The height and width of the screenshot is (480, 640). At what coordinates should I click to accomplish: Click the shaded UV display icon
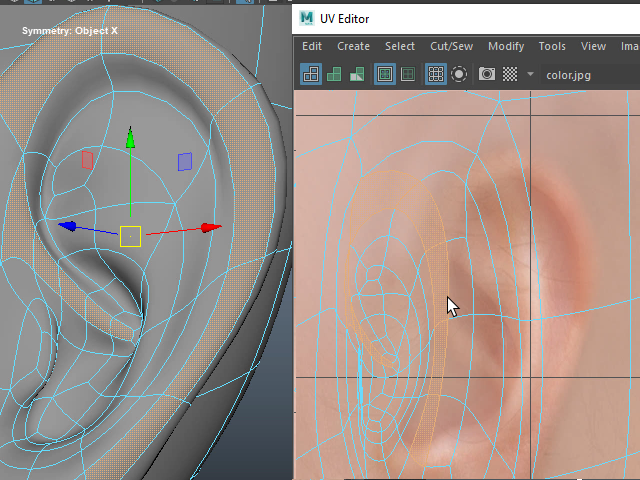334,74
